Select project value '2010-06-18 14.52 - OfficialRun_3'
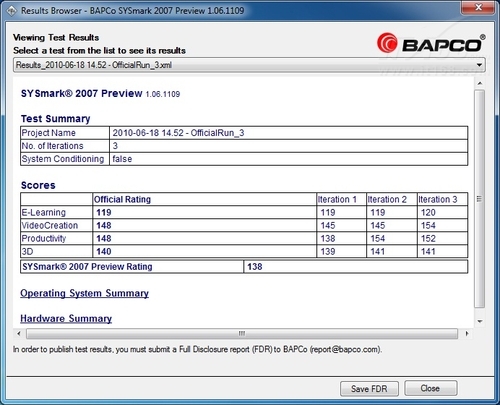The image size is (500, 405). pyautogui.click(x=178, y=133)
